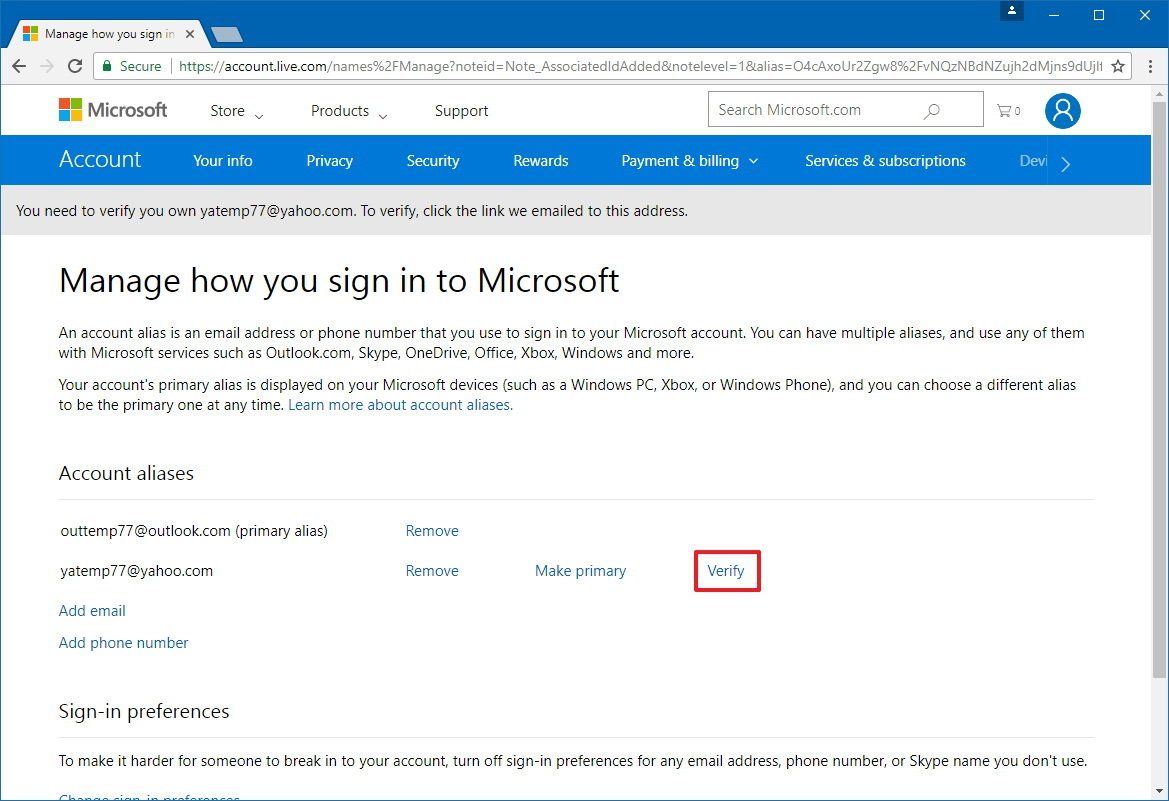Screen dimensions: 1169x801
Task: Click the scrollbar down arrow
Action: pos(1159,791)
